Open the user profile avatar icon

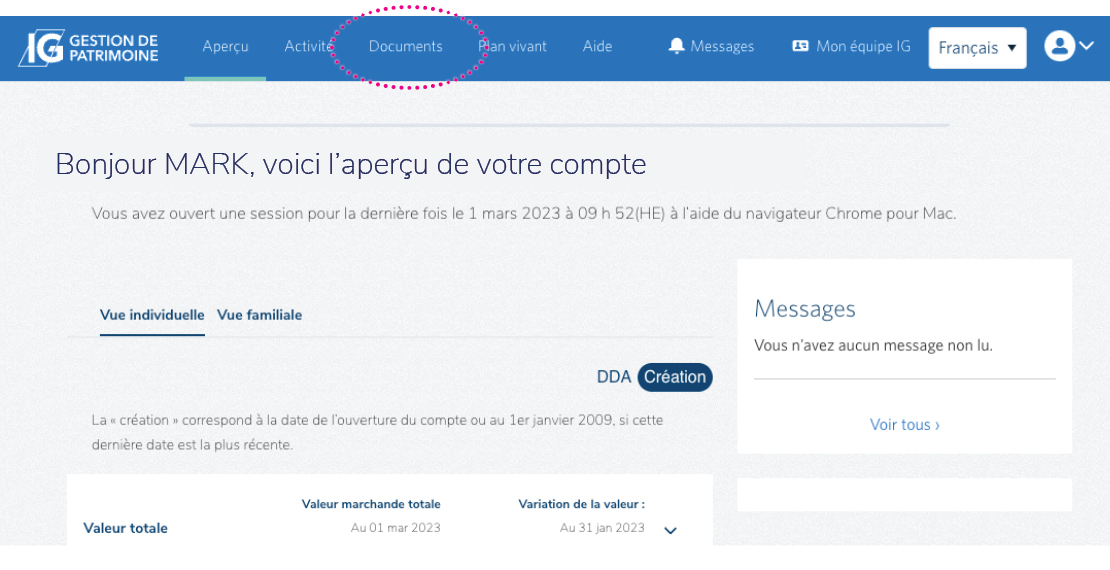pos(1059,46)
